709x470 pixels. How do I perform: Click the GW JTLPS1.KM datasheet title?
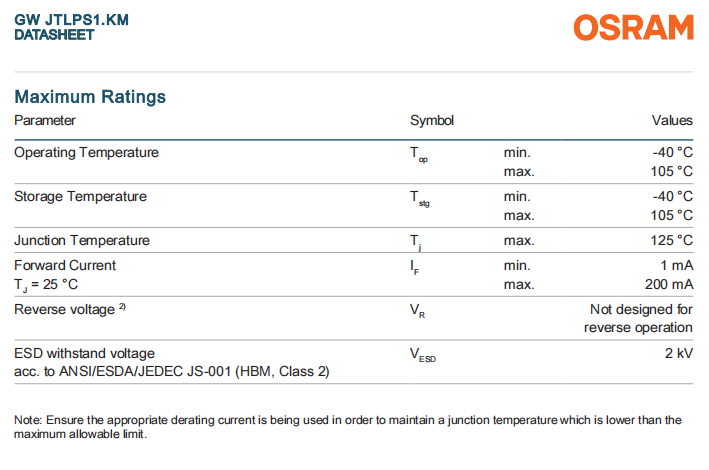(x=72, y=19)
